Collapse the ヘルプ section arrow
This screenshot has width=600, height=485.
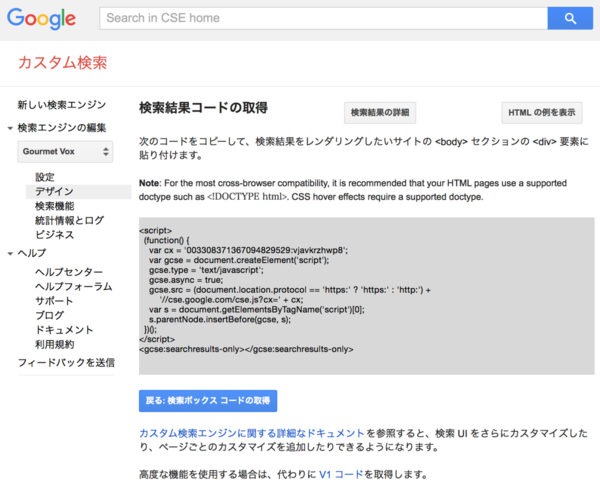(x=10, y=253)
